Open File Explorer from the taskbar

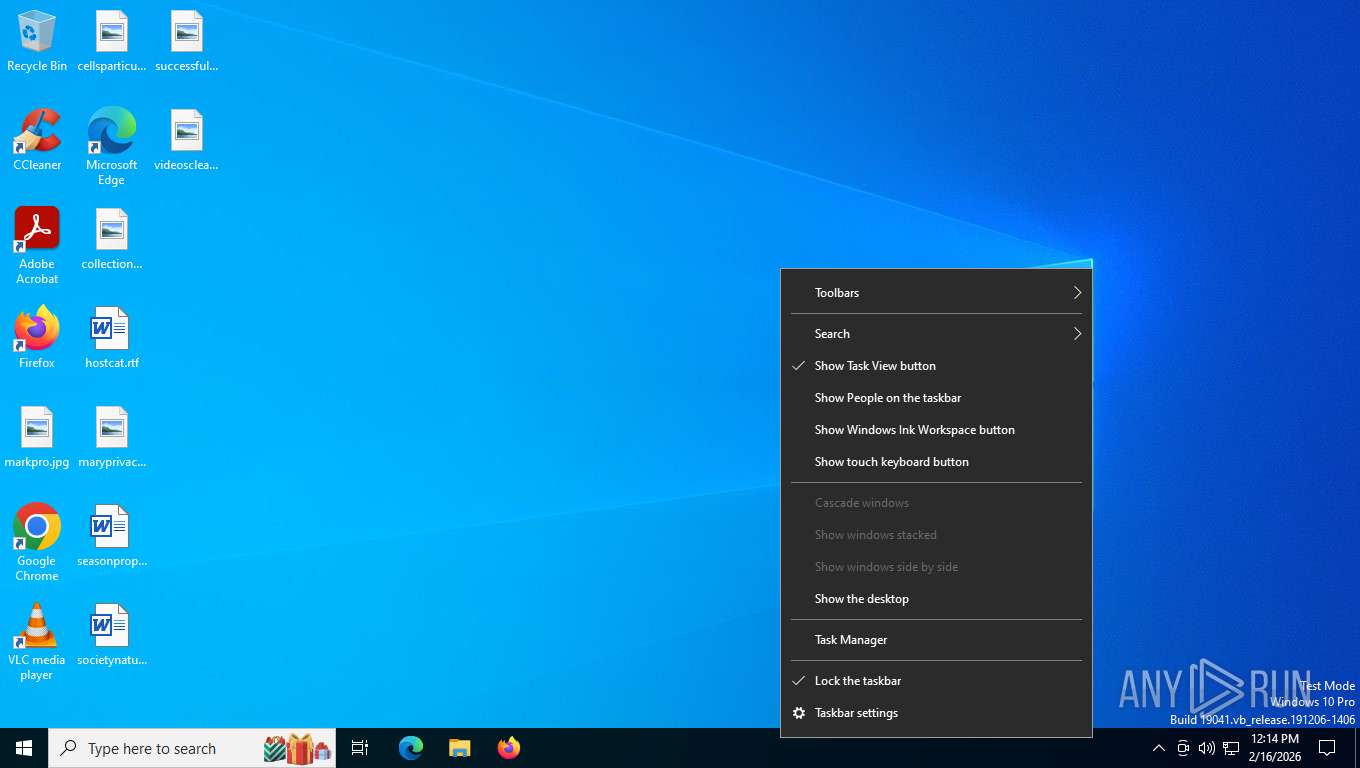(x=459, y=748)
